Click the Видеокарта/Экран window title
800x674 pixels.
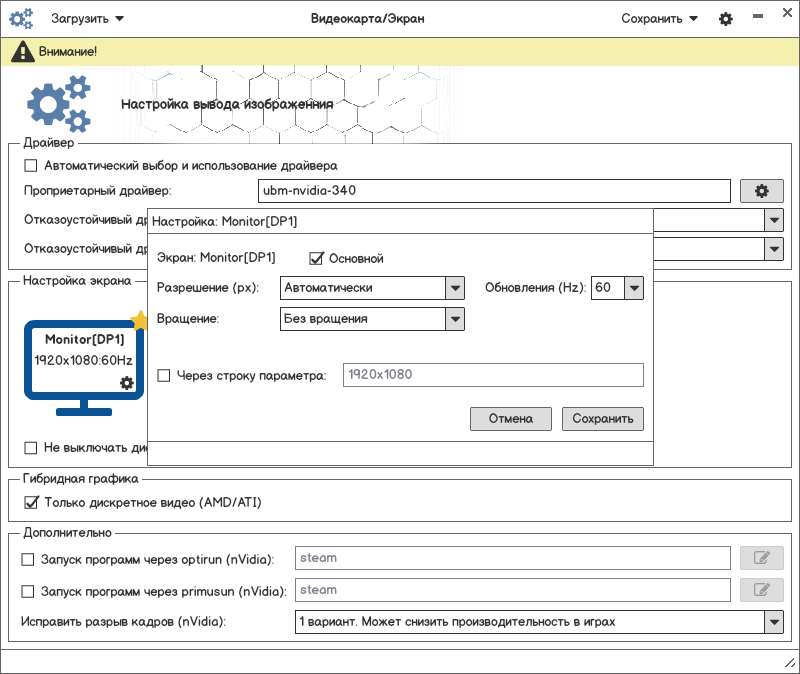(x=367, y=19)
